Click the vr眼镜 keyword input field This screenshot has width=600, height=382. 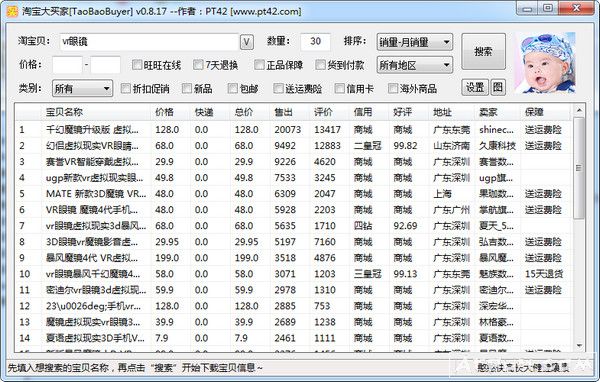pos(149,42)
